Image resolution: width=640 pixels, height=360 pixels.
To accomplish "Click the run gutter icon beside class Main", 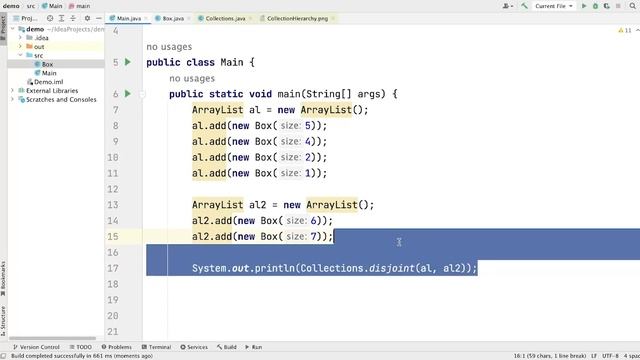I will pos(128,62).
